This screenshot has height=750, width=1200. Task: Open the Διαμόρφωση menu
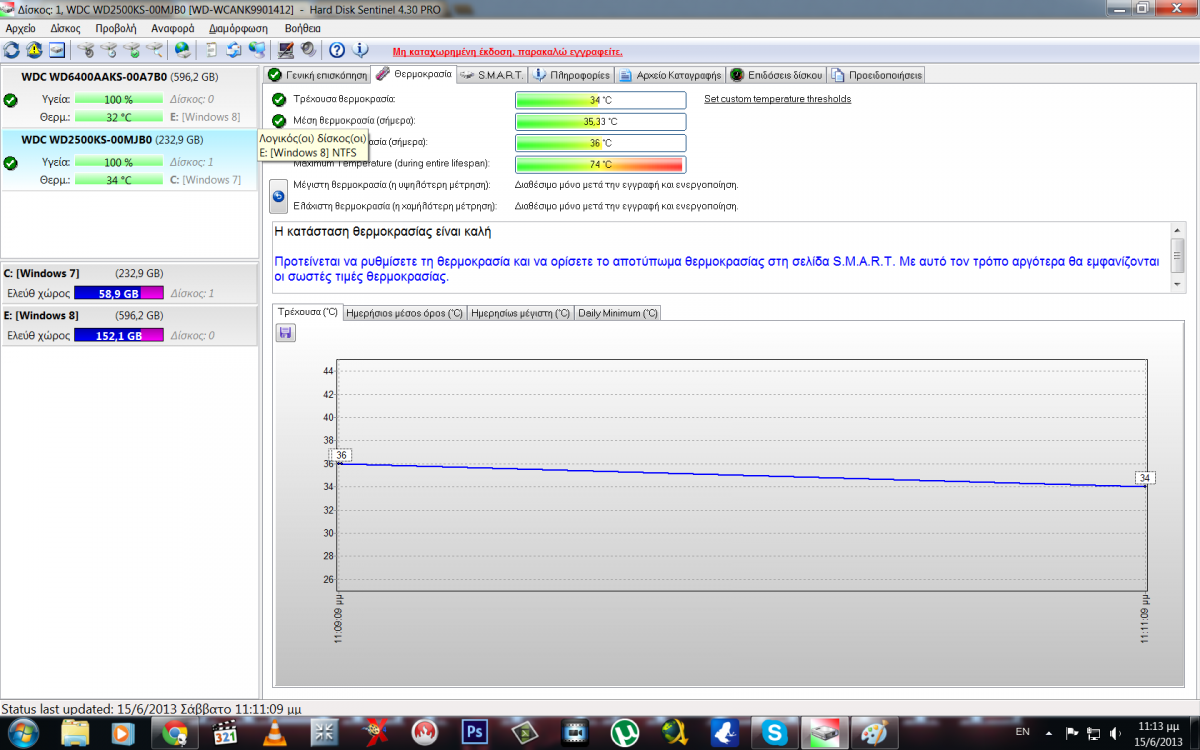point(240,29)
